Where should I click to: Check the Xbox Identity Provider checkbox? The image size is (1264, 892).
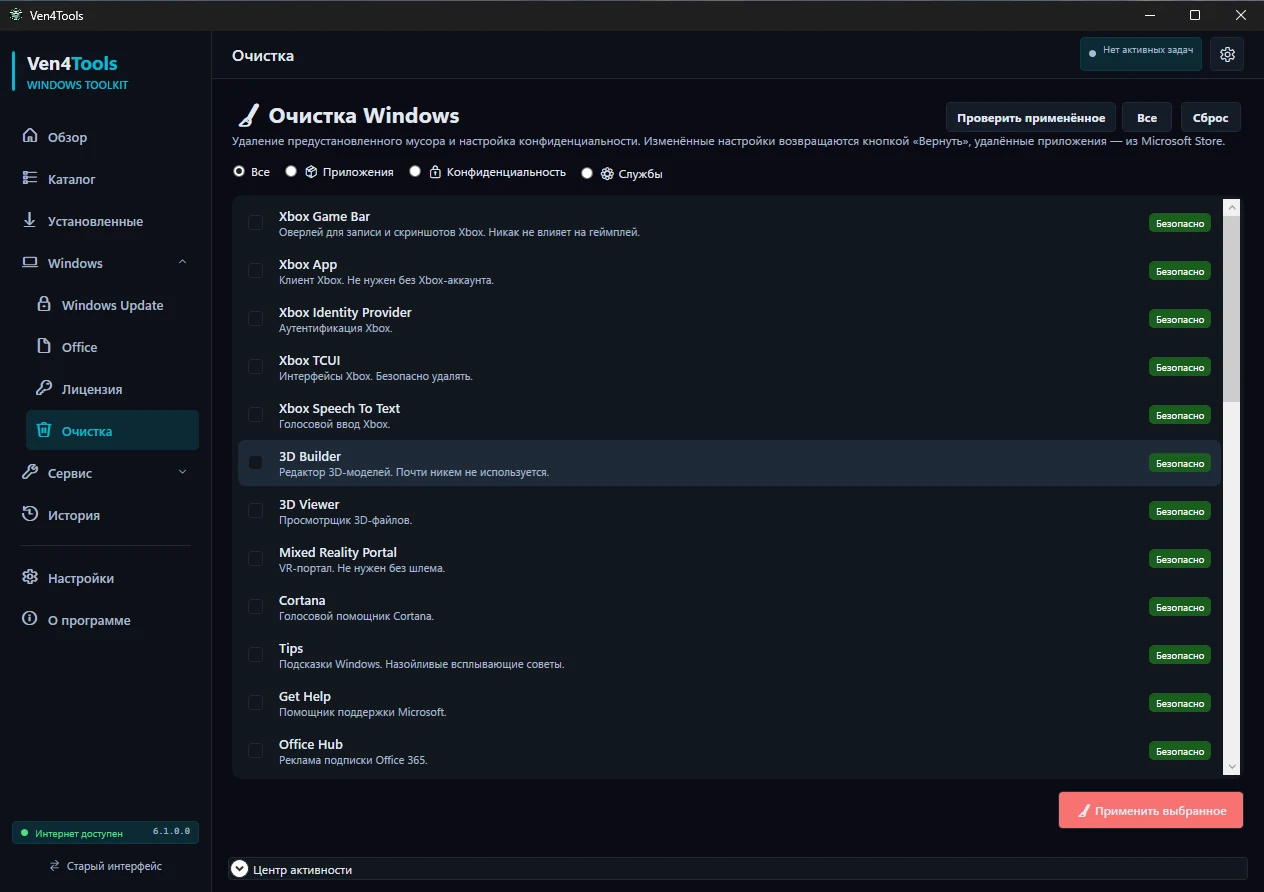(x=256, y=318)
